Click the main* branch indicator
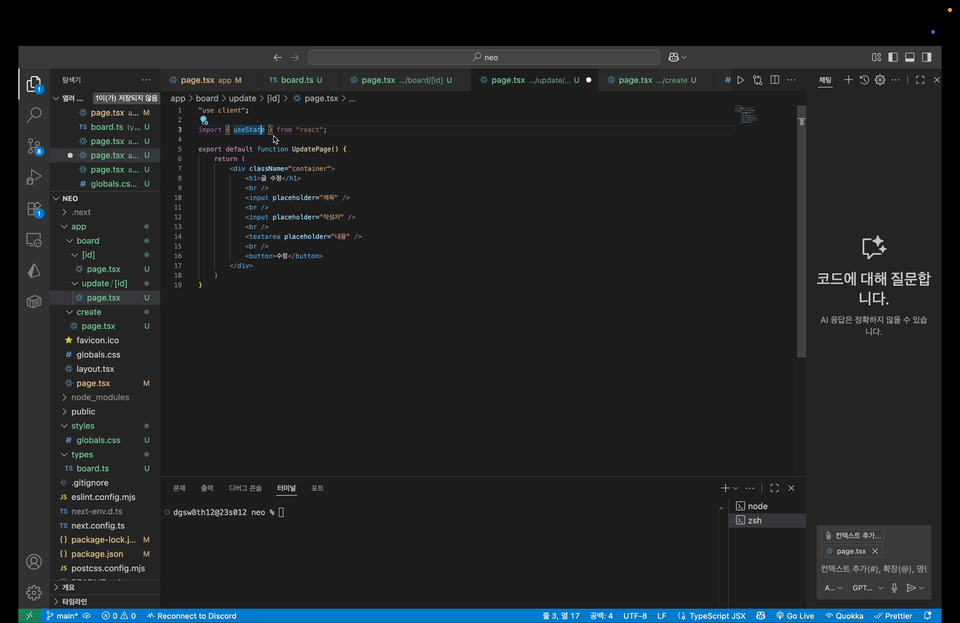Image resolution: width=960 pixels, height=623 pixels. (62, 616)
